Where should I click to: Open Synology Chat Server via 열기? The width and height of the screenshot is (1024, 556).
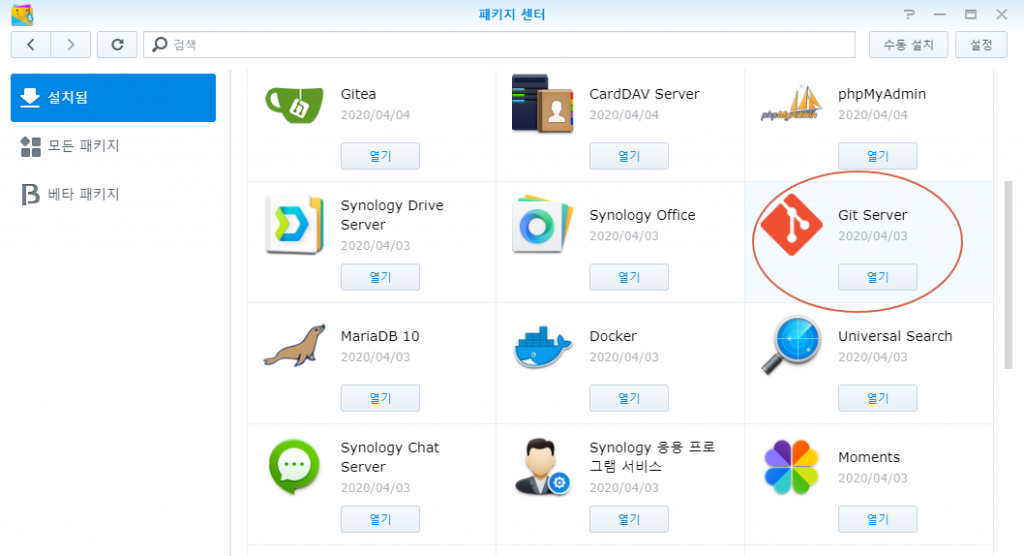click(x=380, y=519)
